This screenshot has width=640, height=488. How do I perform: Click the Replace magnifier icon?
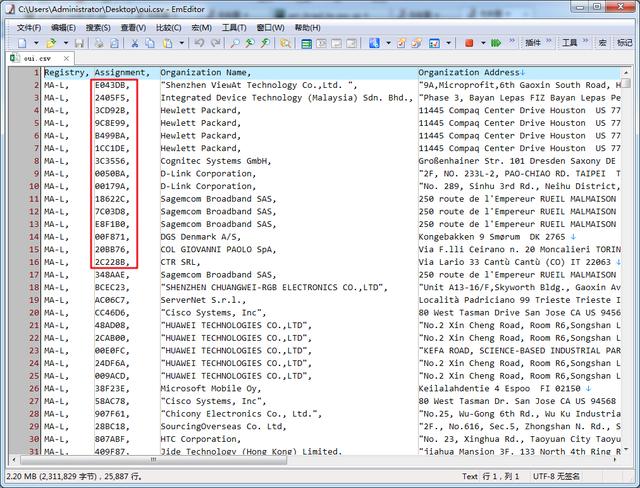pos(265,42)
